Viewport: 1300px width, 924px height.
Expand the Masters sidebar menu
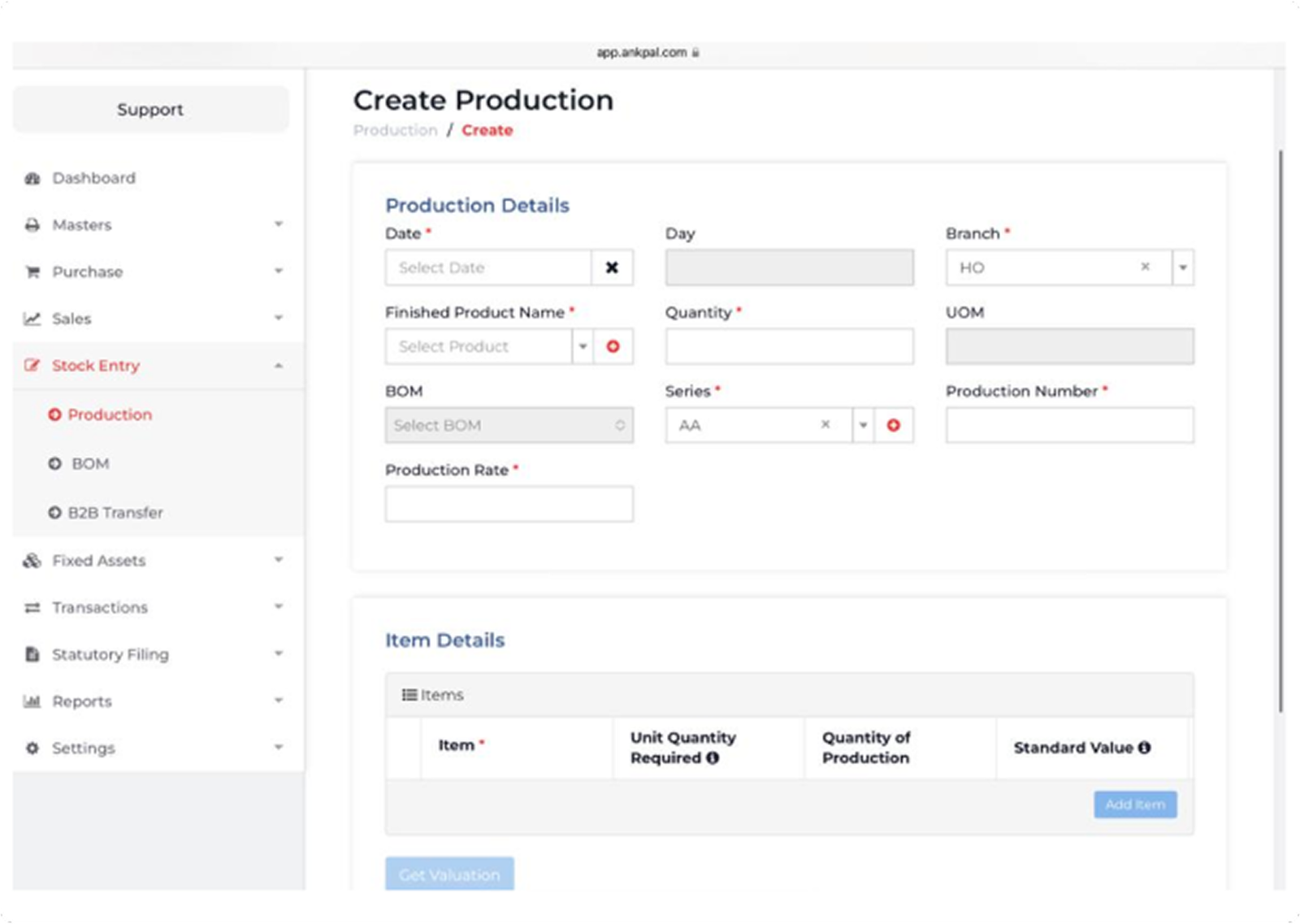(x=279, y=224)
